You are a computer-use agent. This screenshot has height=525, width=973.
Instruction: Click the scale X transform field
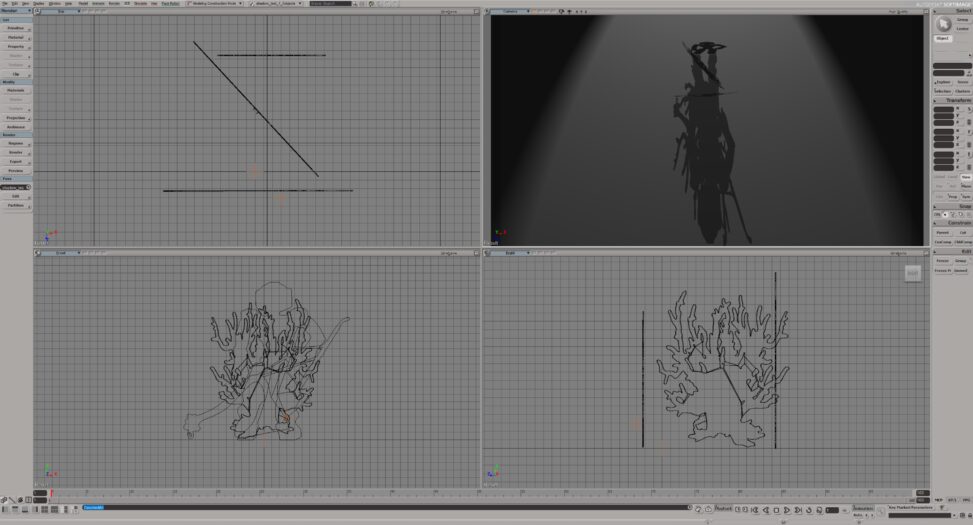(943, 107)
